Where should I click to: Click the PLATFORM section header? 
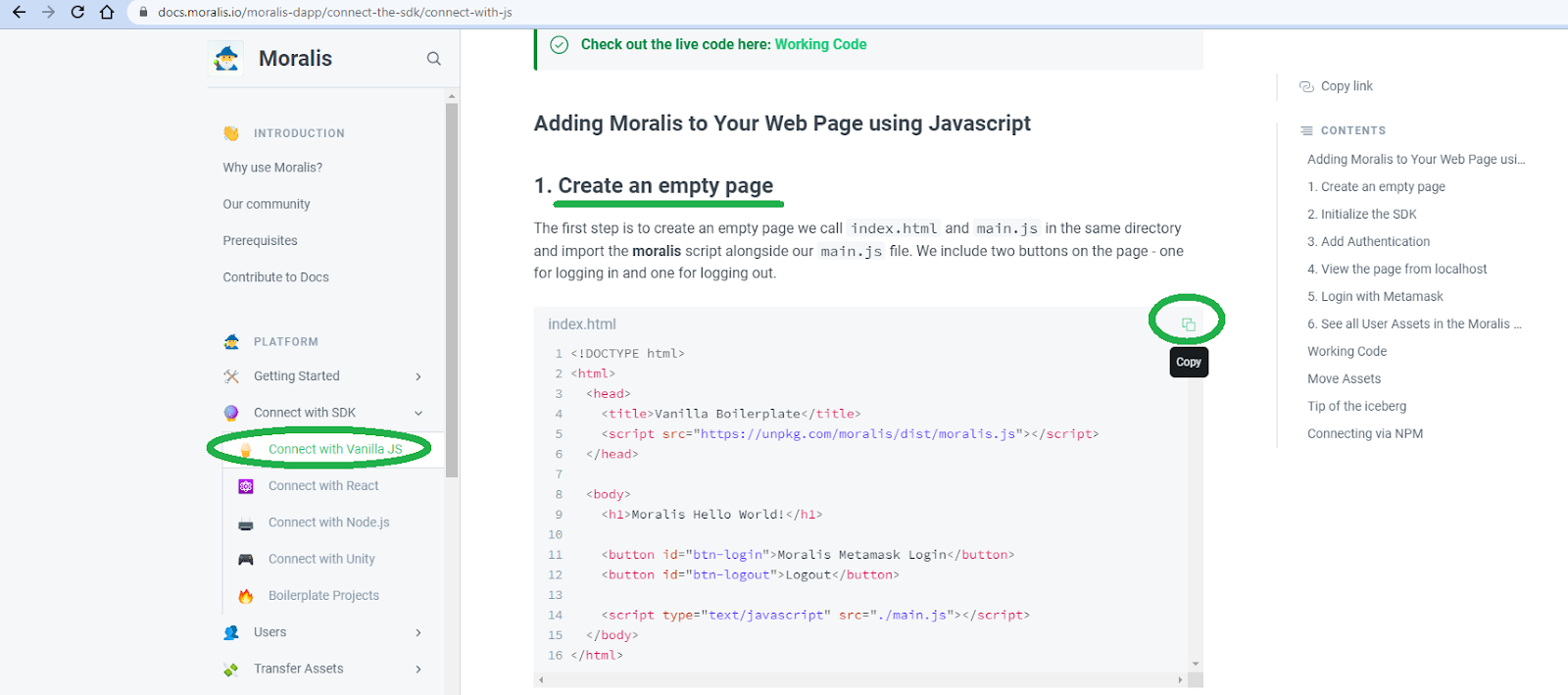286,342
